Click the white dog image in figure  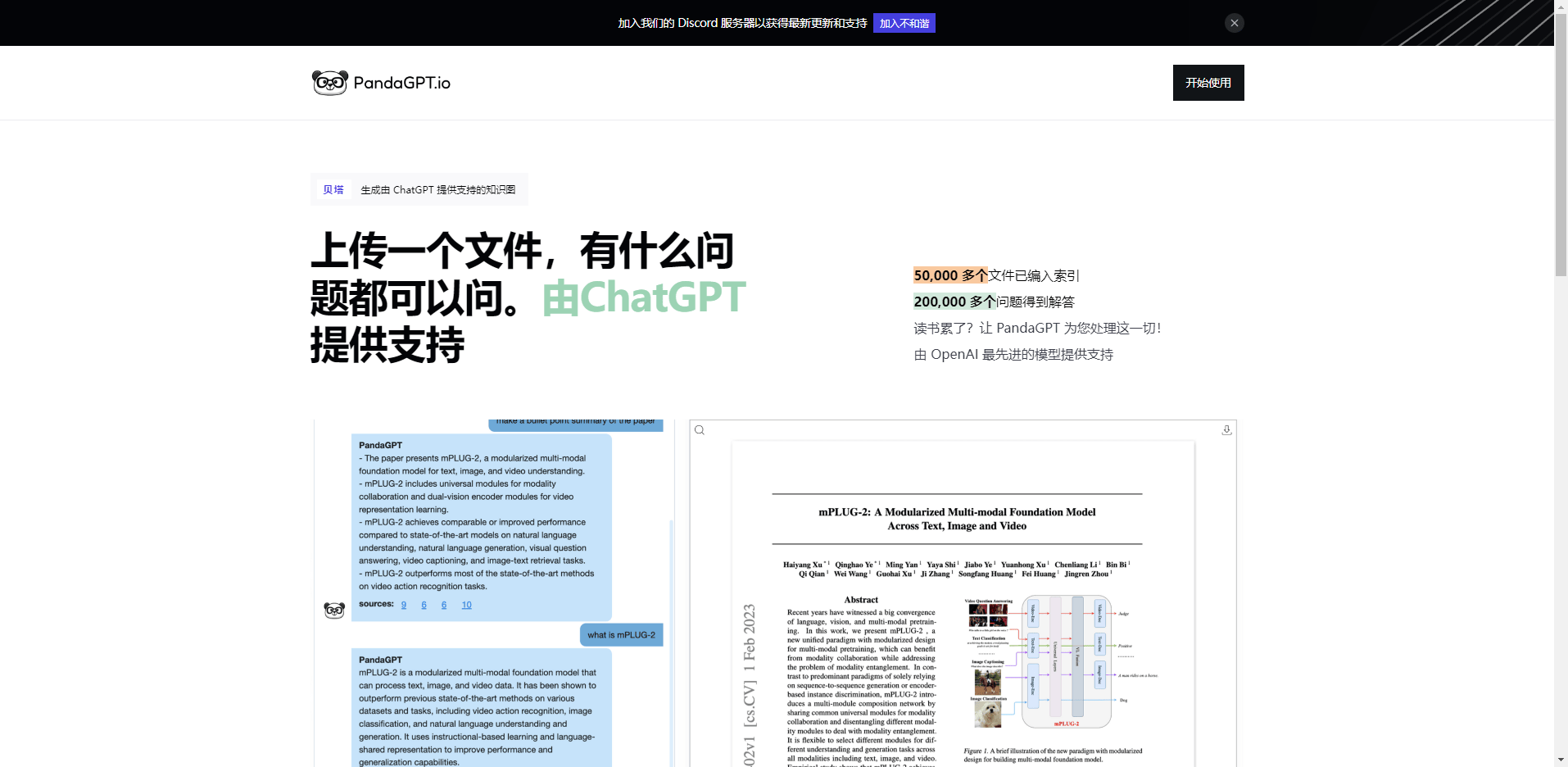point(988,714)
